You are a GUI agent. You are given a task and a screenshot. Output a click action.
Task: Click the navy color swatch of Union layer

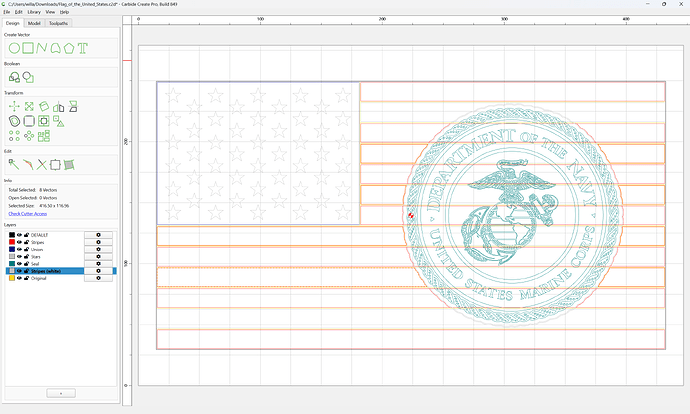12,249
